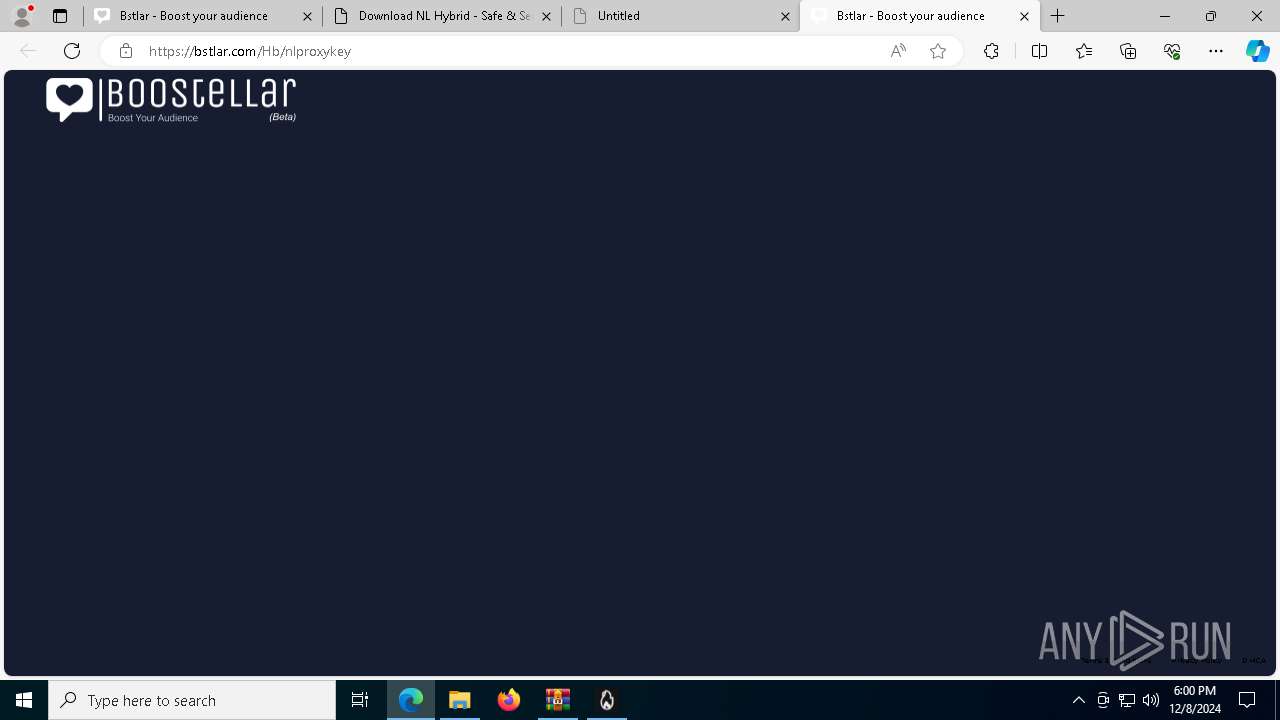Viewport: 1280px width, 720px height.
Task: Open Collections panel
Action: pyautogui.click(x=1128, y=51)
